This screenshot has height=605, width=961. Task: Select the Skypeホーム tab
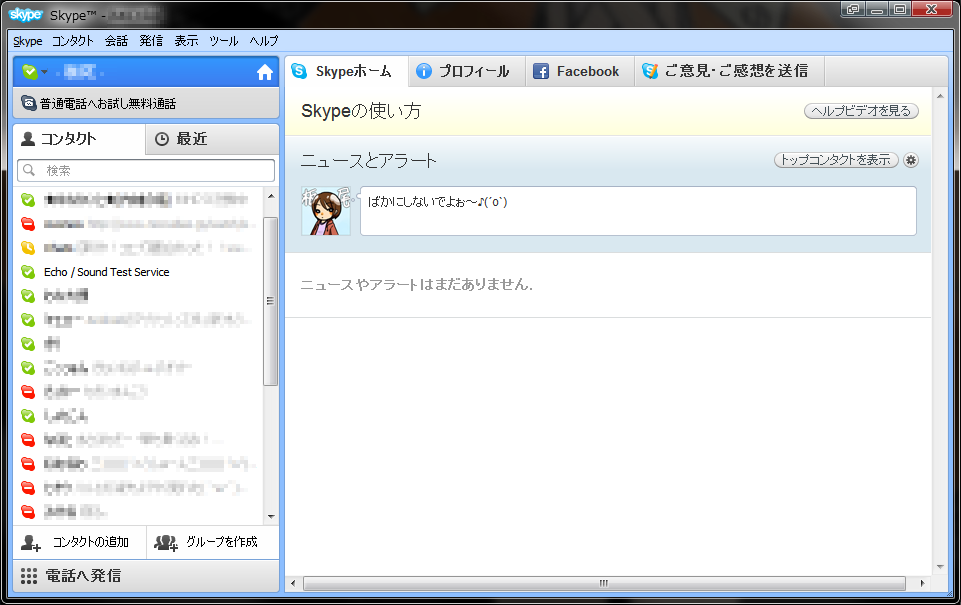point(346,71)
